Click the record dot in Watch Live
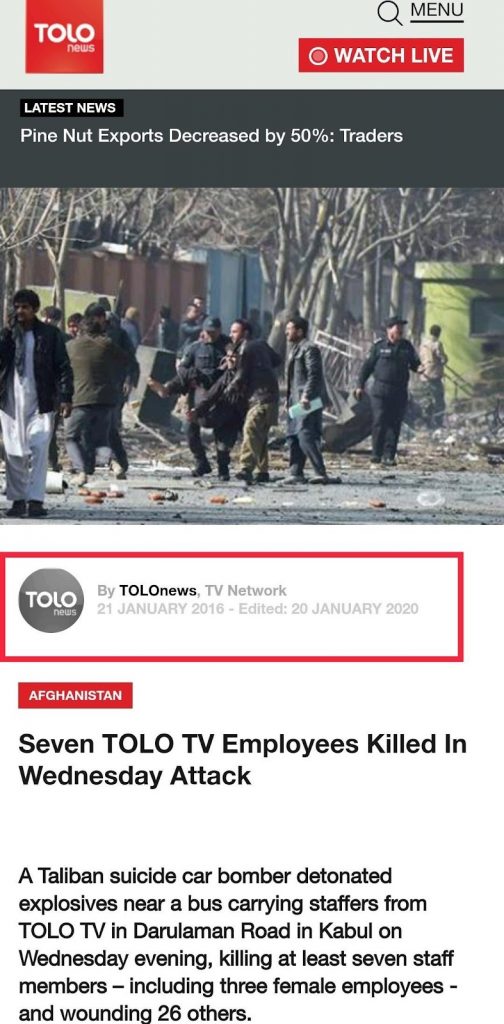Image resolution: width=504 pixels, height=1024 pixels. 318,56
